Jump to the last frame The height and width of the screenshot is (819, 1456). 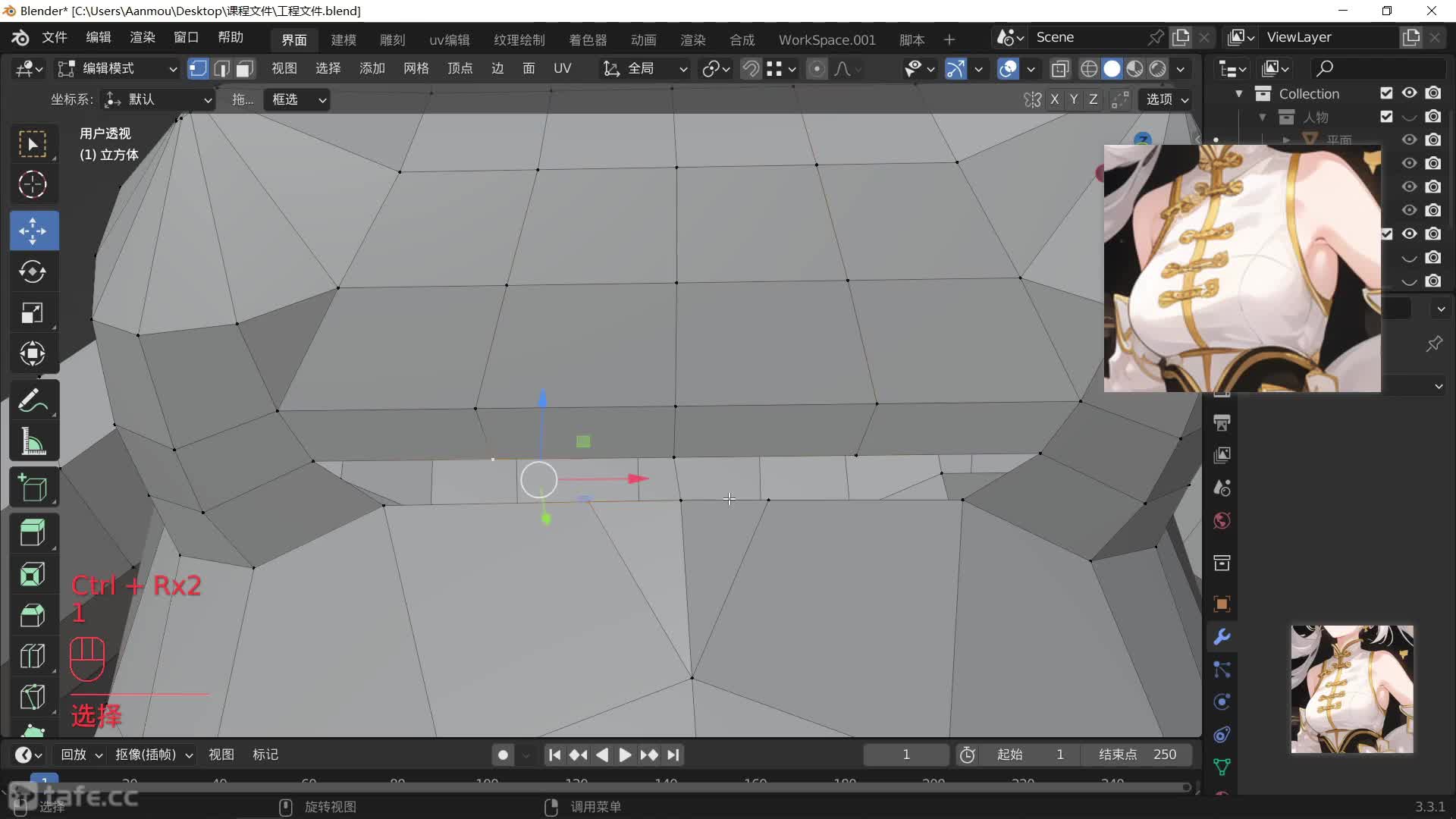pos(673,755)
